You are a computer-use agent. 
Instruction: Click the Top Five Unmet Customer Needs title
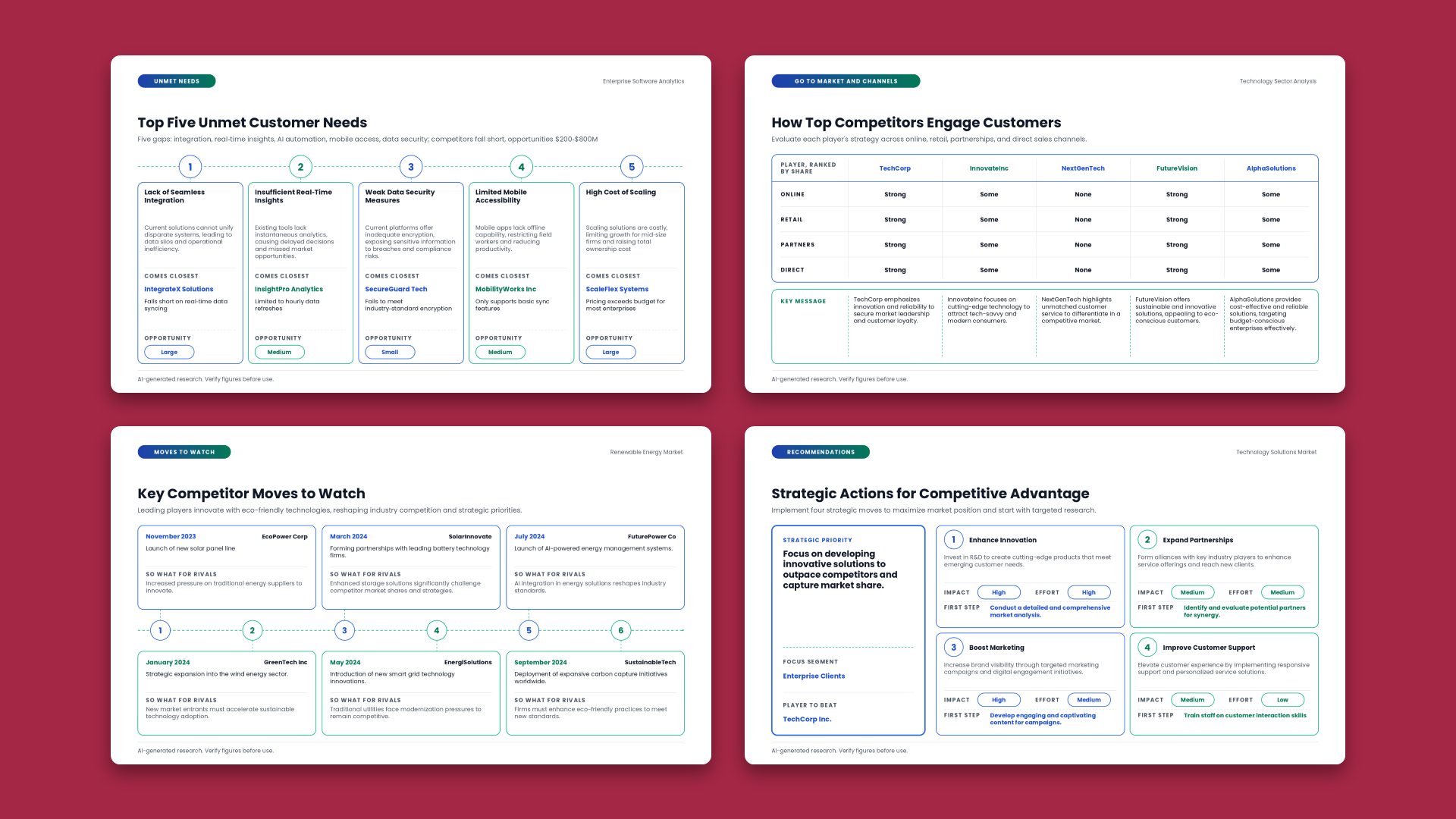tap(253, 123)
